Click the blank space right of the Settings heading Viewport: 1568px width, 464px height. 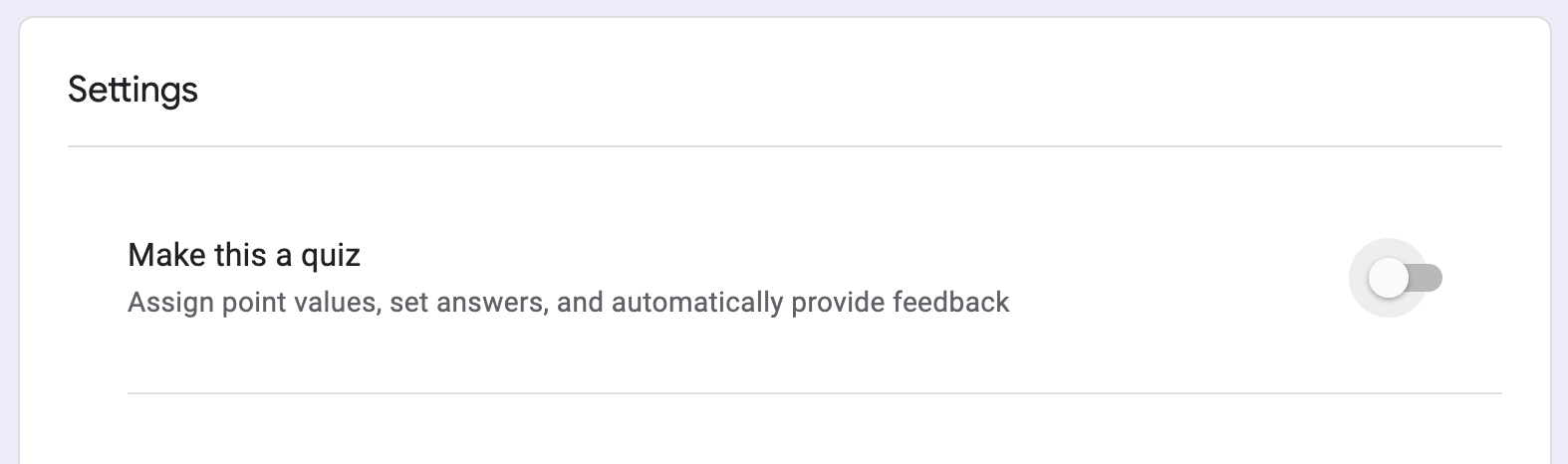click(x=797, y=90)
